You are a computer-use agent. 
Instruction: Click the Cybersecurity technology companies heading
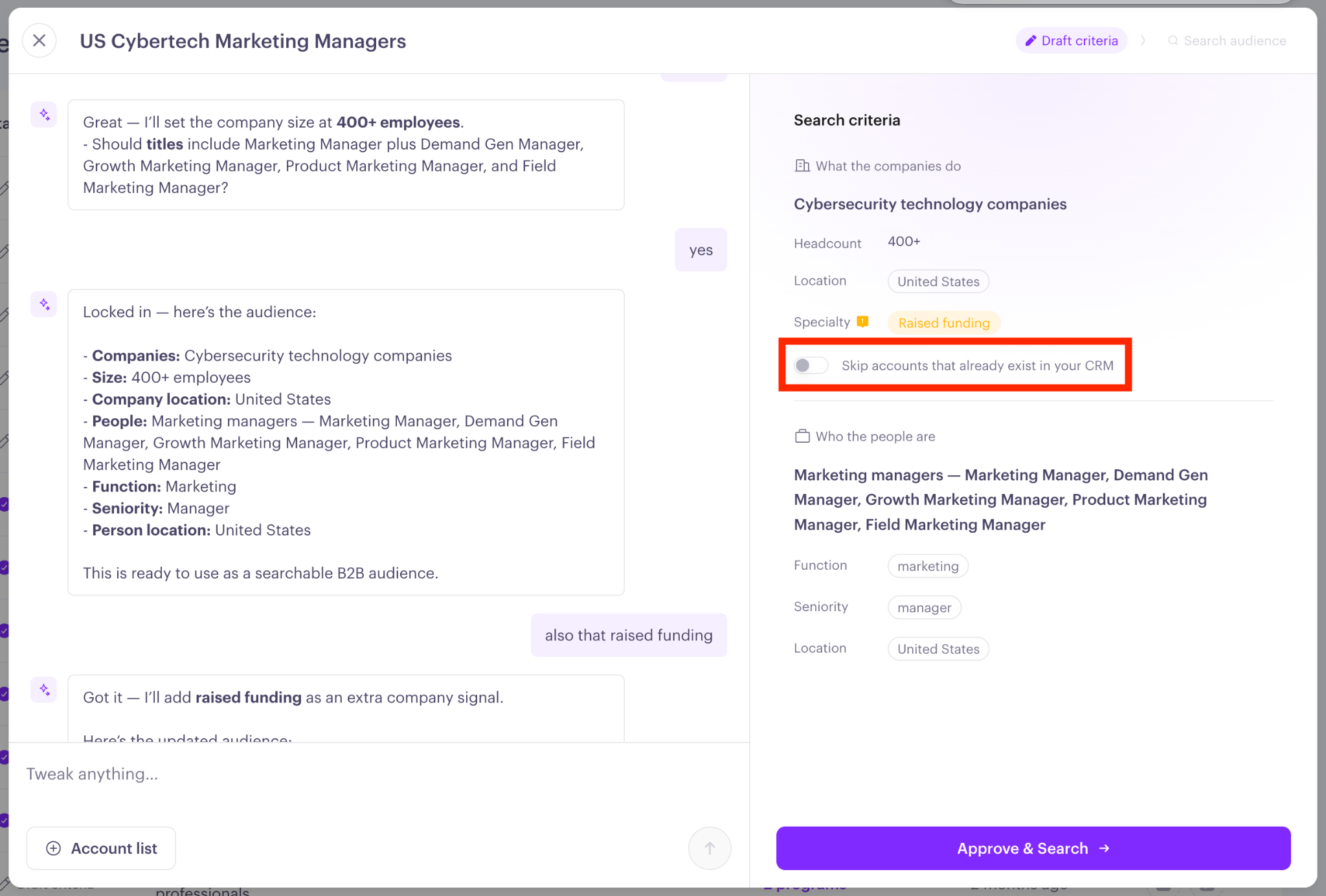(x=930, y=204)
